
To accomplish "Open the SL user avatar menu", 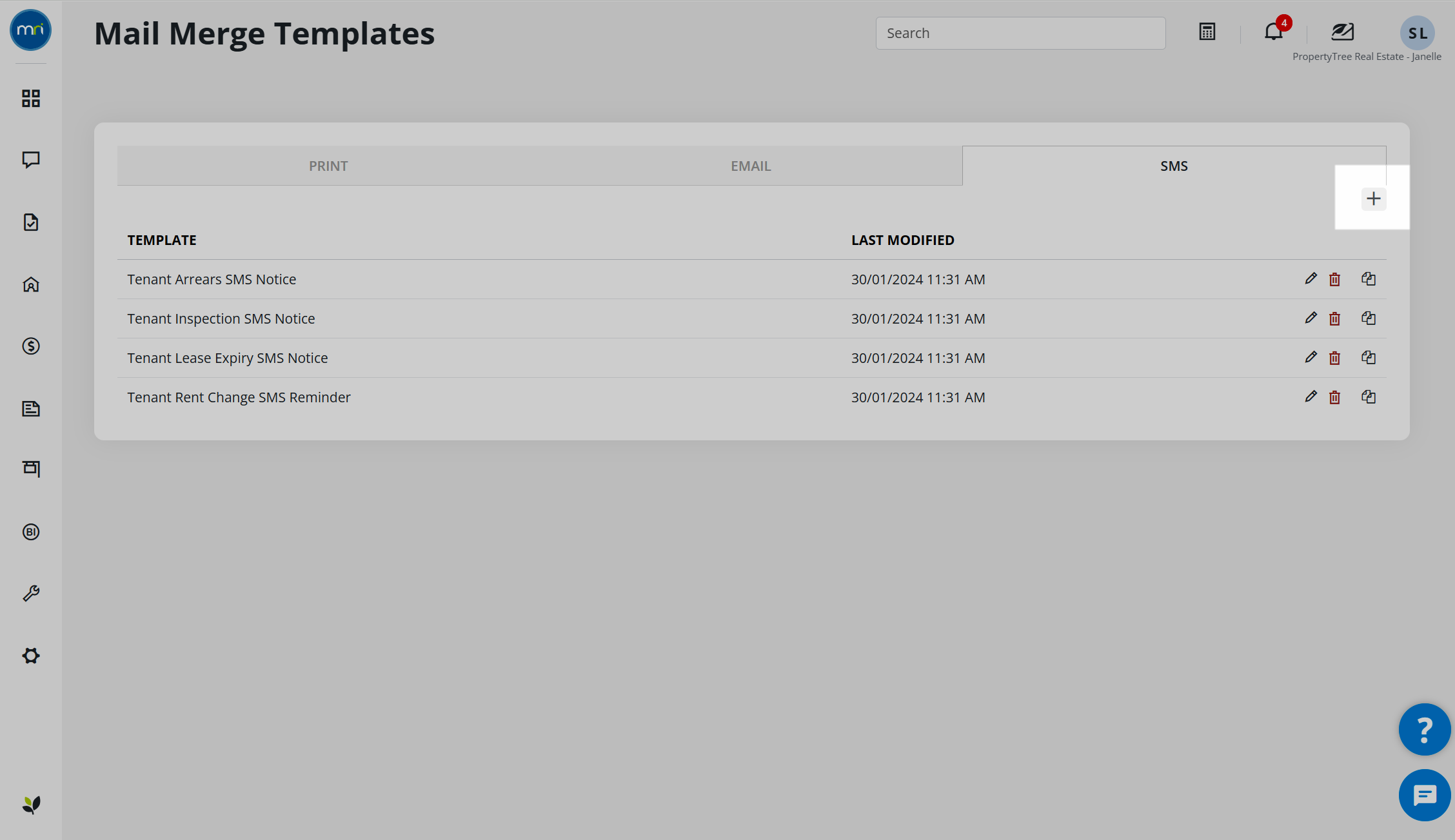I will [1418, 33].
